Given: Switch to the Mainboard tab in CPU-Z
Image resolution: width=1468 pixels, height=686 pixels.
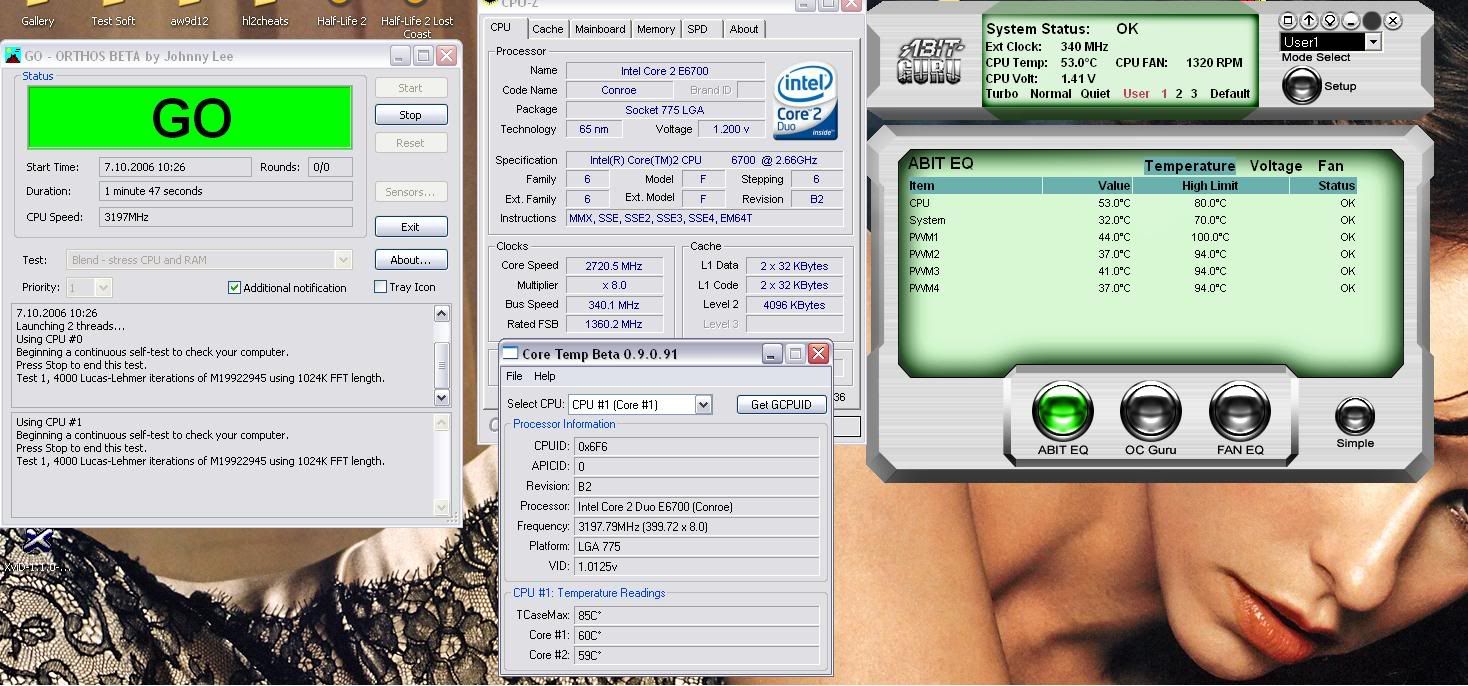Looking at the screenshot, I should pyautogui.click(x=601, y=29).
